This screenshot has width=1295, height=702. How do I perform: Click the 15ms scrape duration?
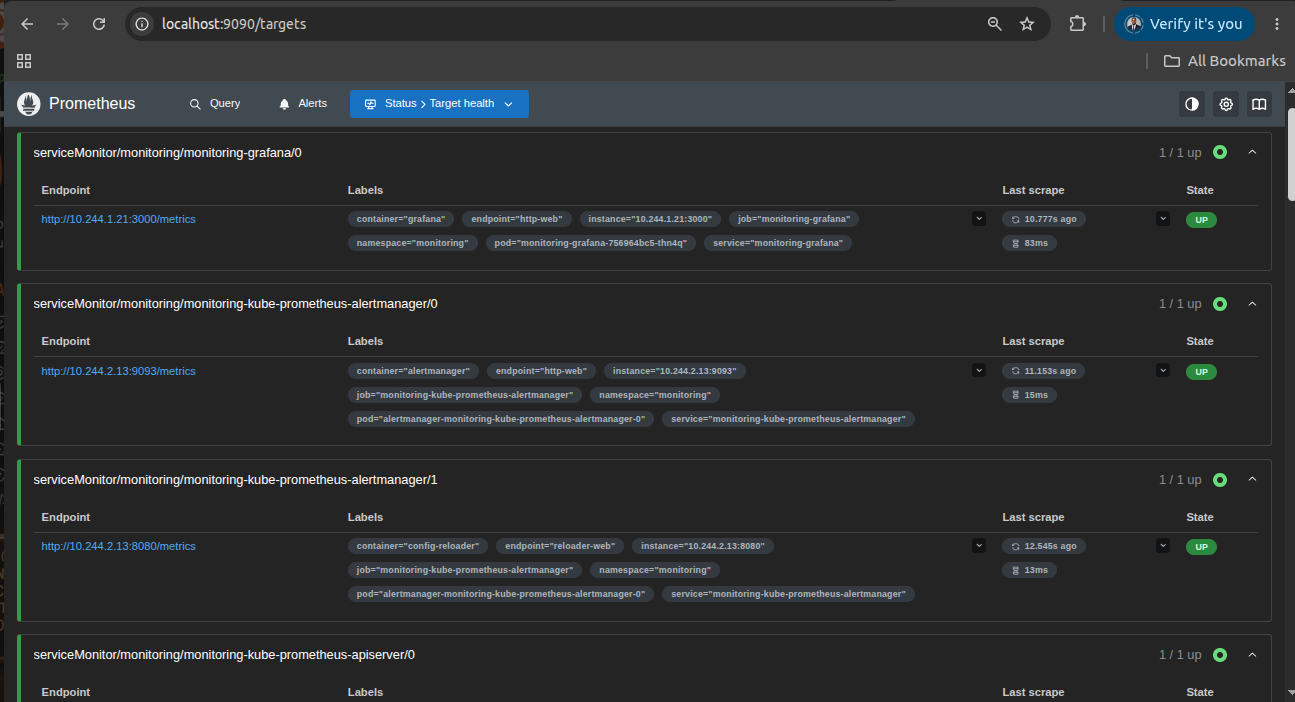[x=1029, y=395]
